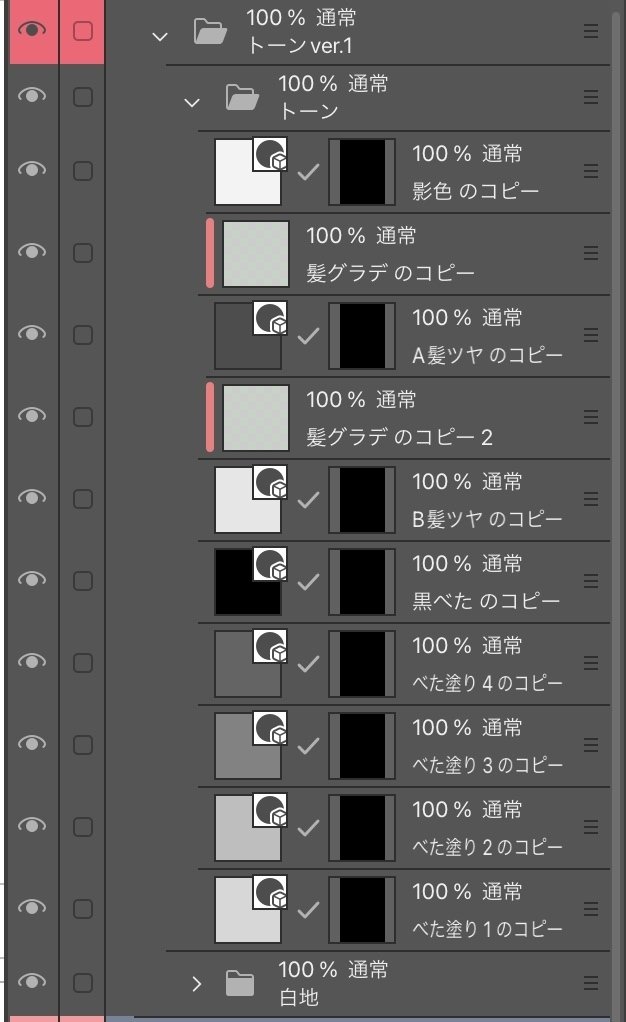Select layer mask of 黒べた のコピー

[362, 581]
